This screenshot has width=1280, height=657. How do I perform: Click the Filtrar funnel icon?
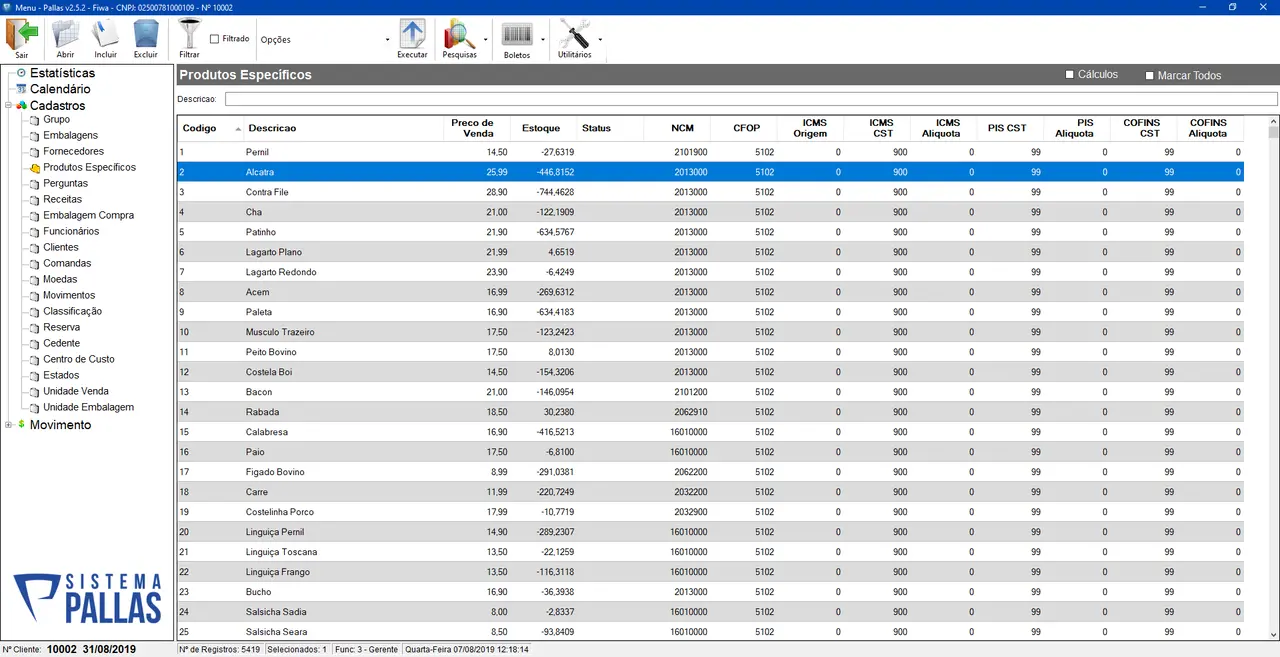[189, 34]
